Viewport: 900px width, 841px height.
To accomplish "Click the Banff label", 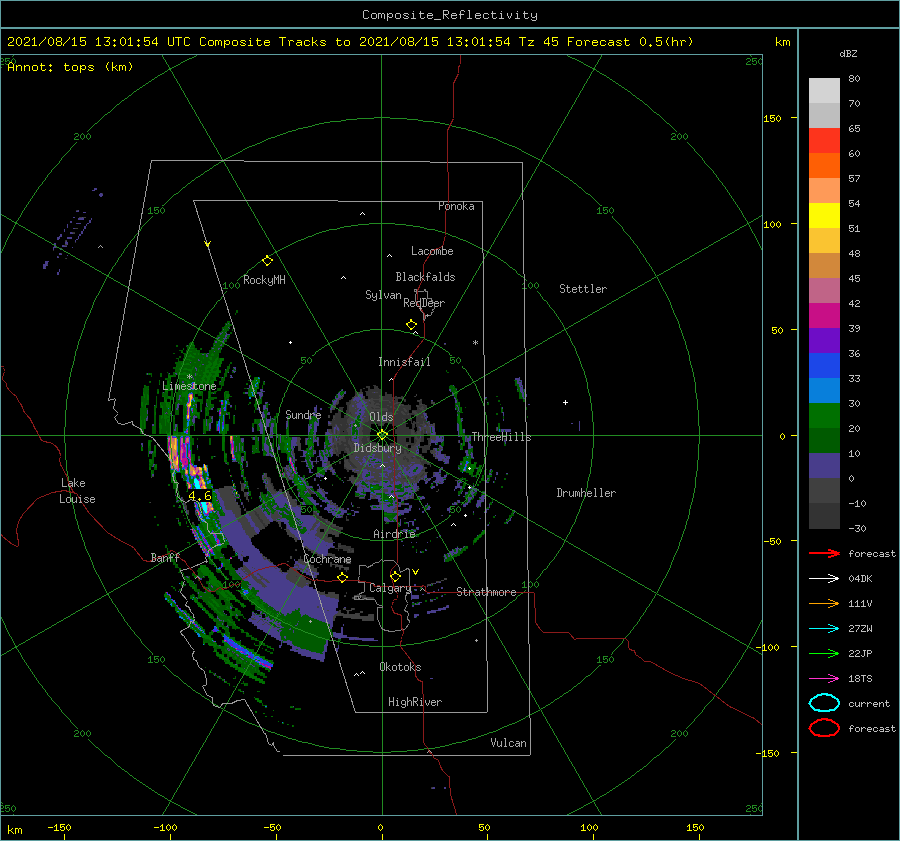I will pyautogui.click(x=165, y=557).
